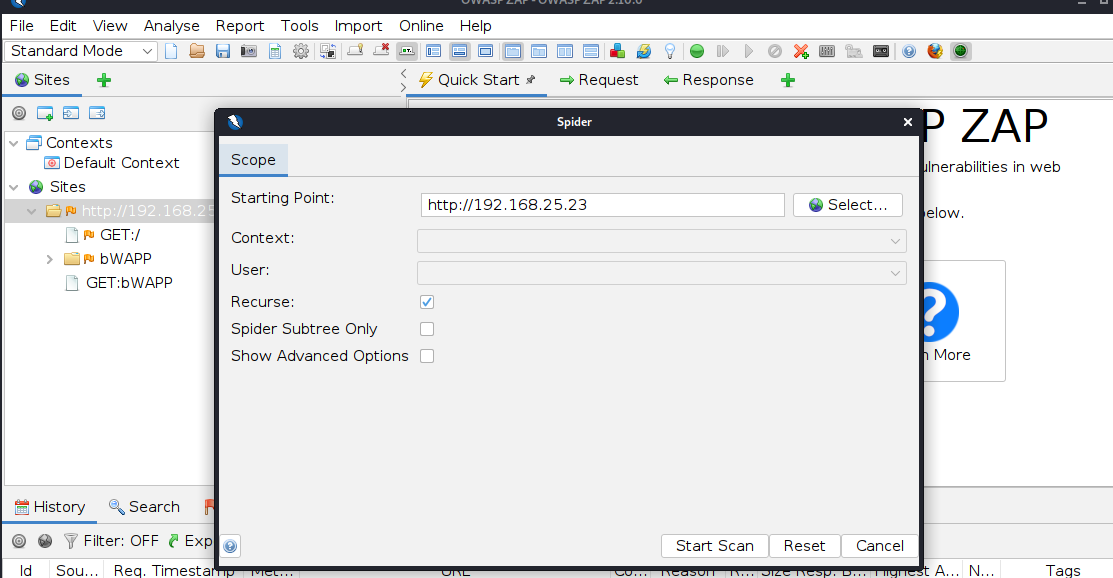Viewport: 1113px width, 578px height.
Task: Expand the bWAPP folder node
Action: (x=49, y=259)
